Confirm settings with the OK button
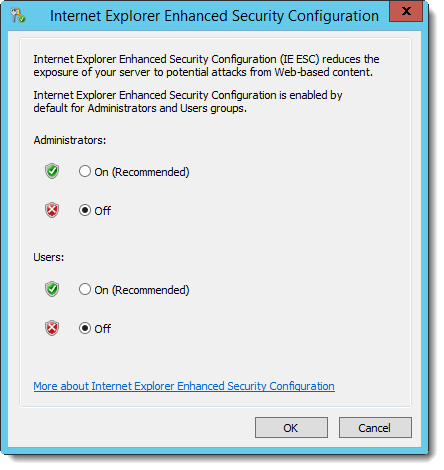Image resolution: width=444 pixels, height=470 pixels. pos(291,428)
